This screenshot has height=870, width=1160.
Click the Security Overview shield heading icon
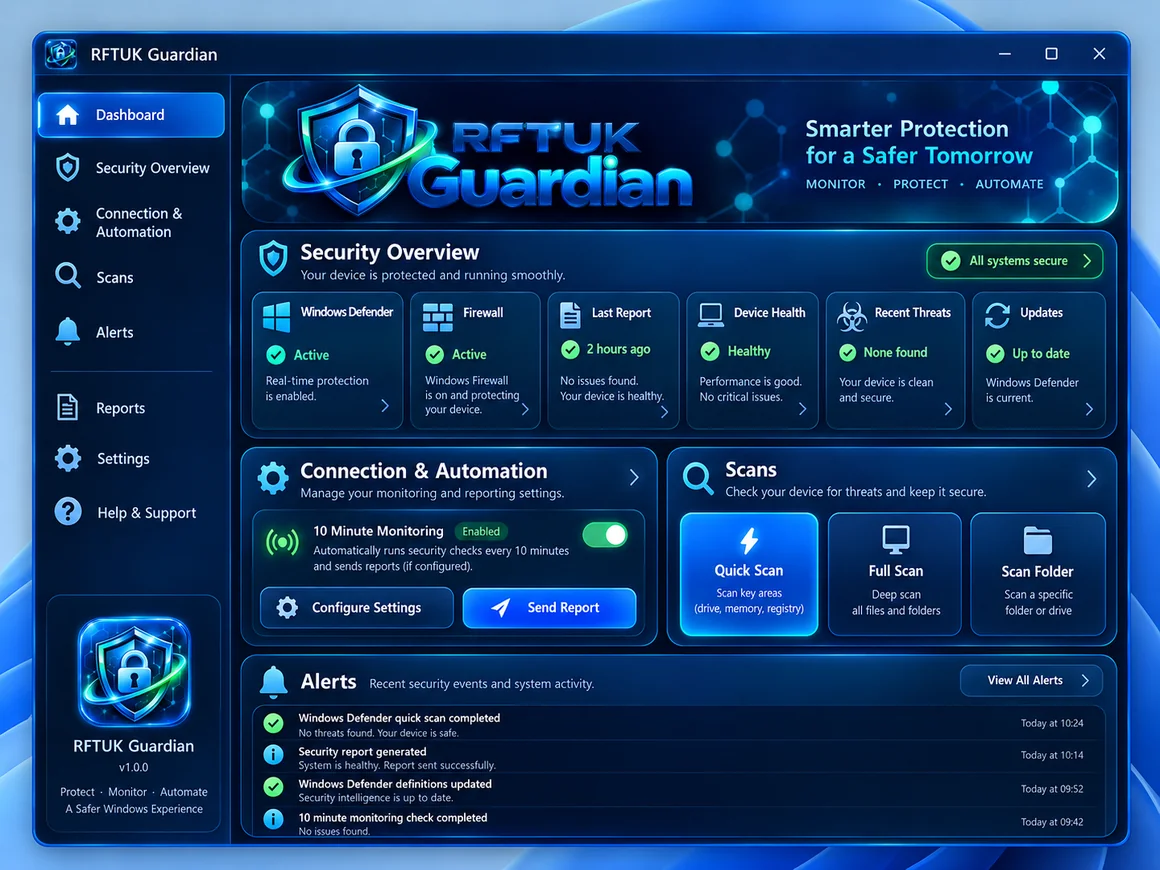coord(273,259)
